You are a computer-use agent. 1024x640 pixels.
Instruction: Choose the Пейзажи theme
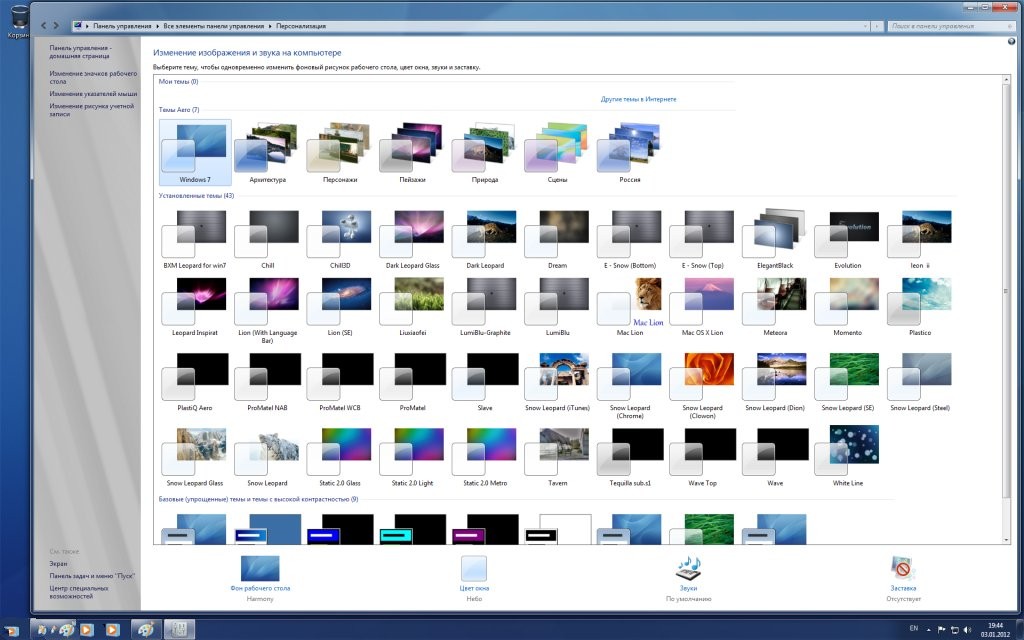point(412,152)
